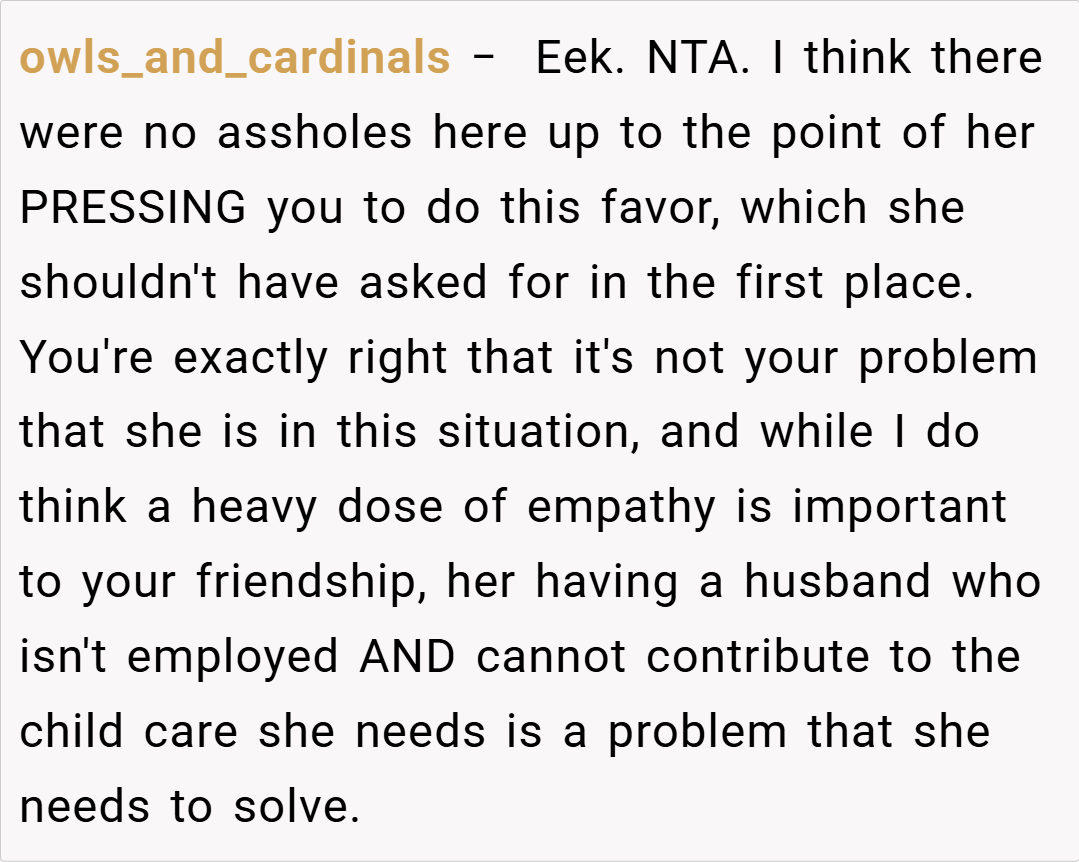Screen dimensions: 1079x862
Task: Place cursor on the word "heavy"
Action: pyautogui.click(x=255, y=507)
